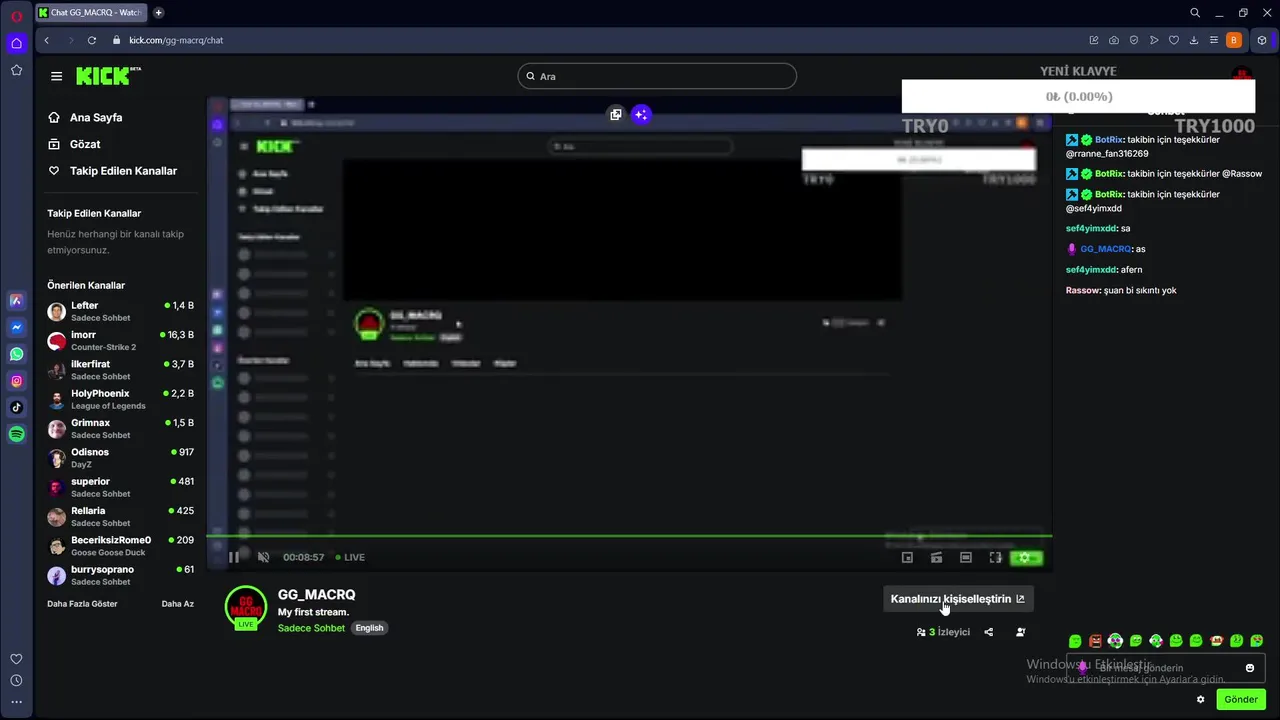Select the Chat GG_MACRQ browser tab
This screenshot has width=1280, height=720.
[91, 13]
